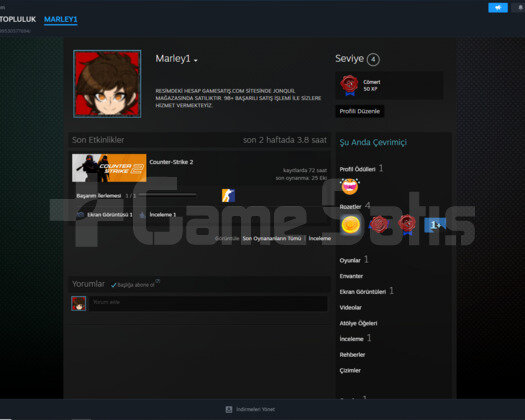Viewport: 525px width, 420px height.
Task: Click the laughing emoji profile award
Action: (350, 187)
